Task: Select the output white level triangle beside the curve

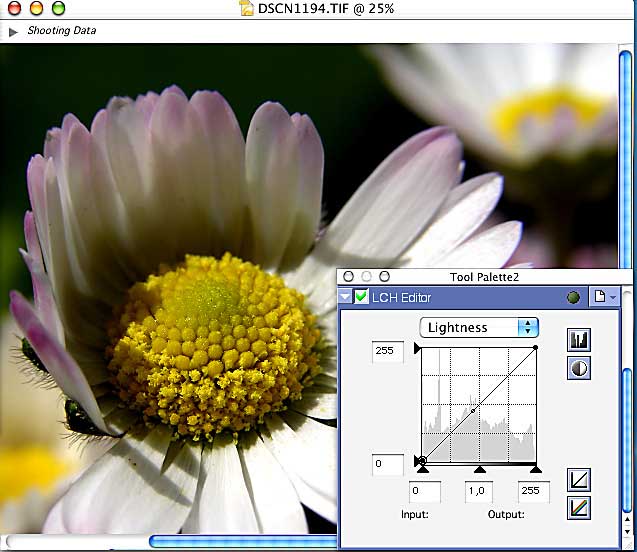Action: point(417,348)
